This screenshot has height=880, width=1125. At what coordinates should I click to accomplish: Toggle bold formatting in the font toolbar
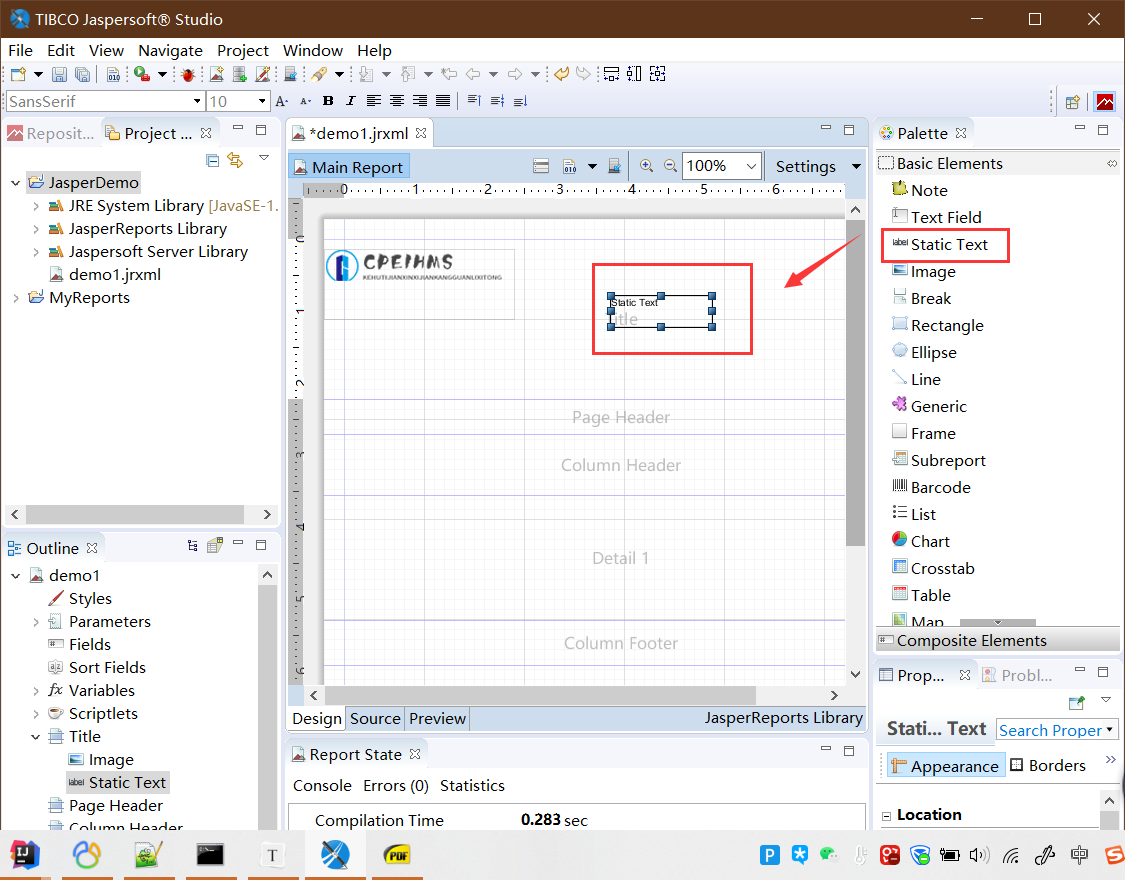[328, 101]
